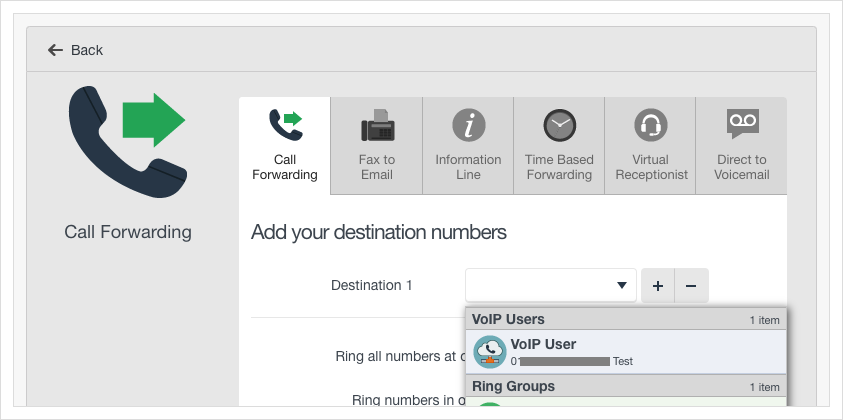This screenshot has width=843, height=420.
Task: Switch to the Virtual Receptionist tab
Action: point(651,146)
